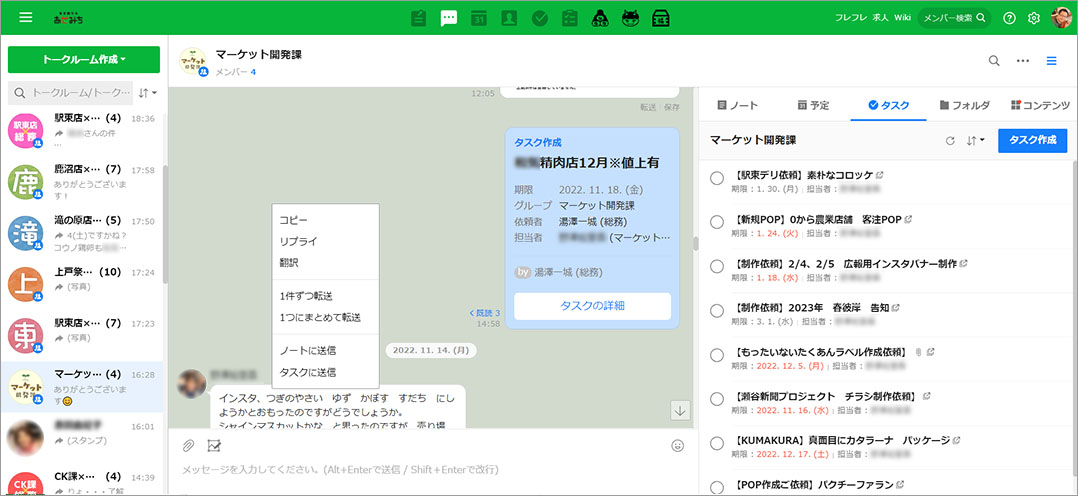Click the screenshot capture icon beside the paperclip
1078x496 pixels.
(214, 446)
